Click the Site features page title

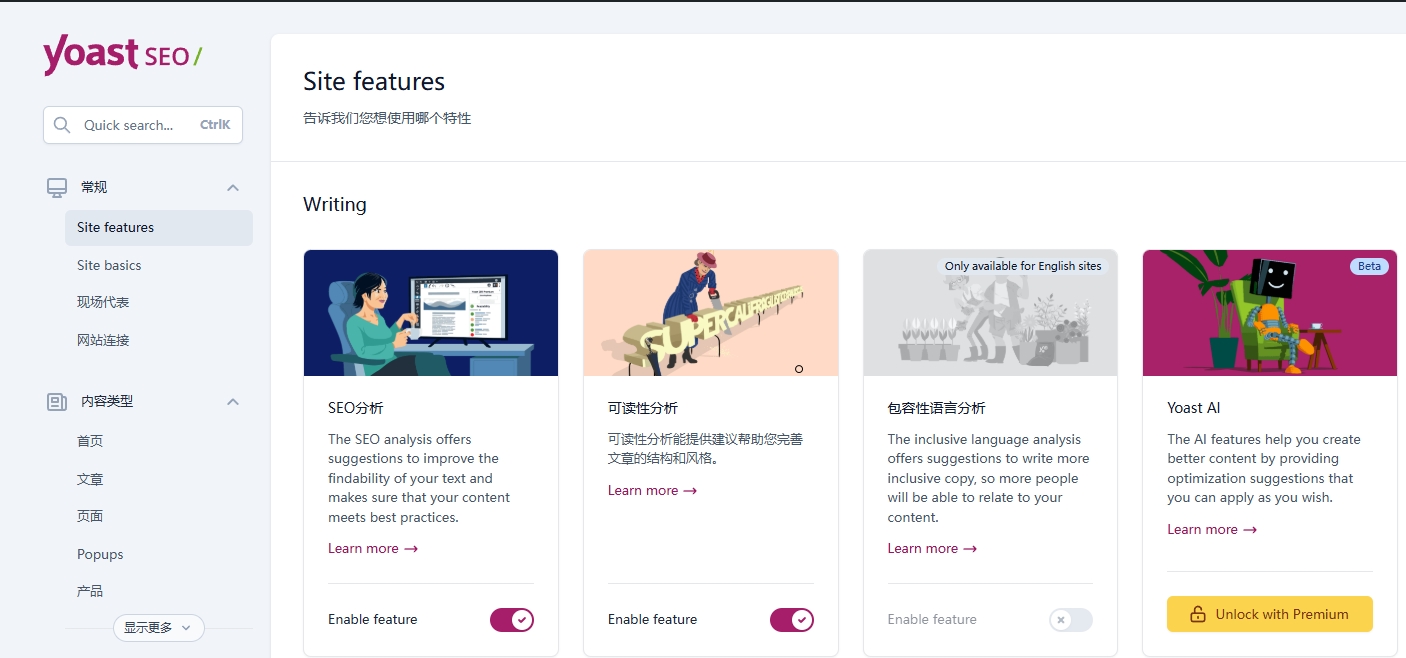tap(374, 81)
